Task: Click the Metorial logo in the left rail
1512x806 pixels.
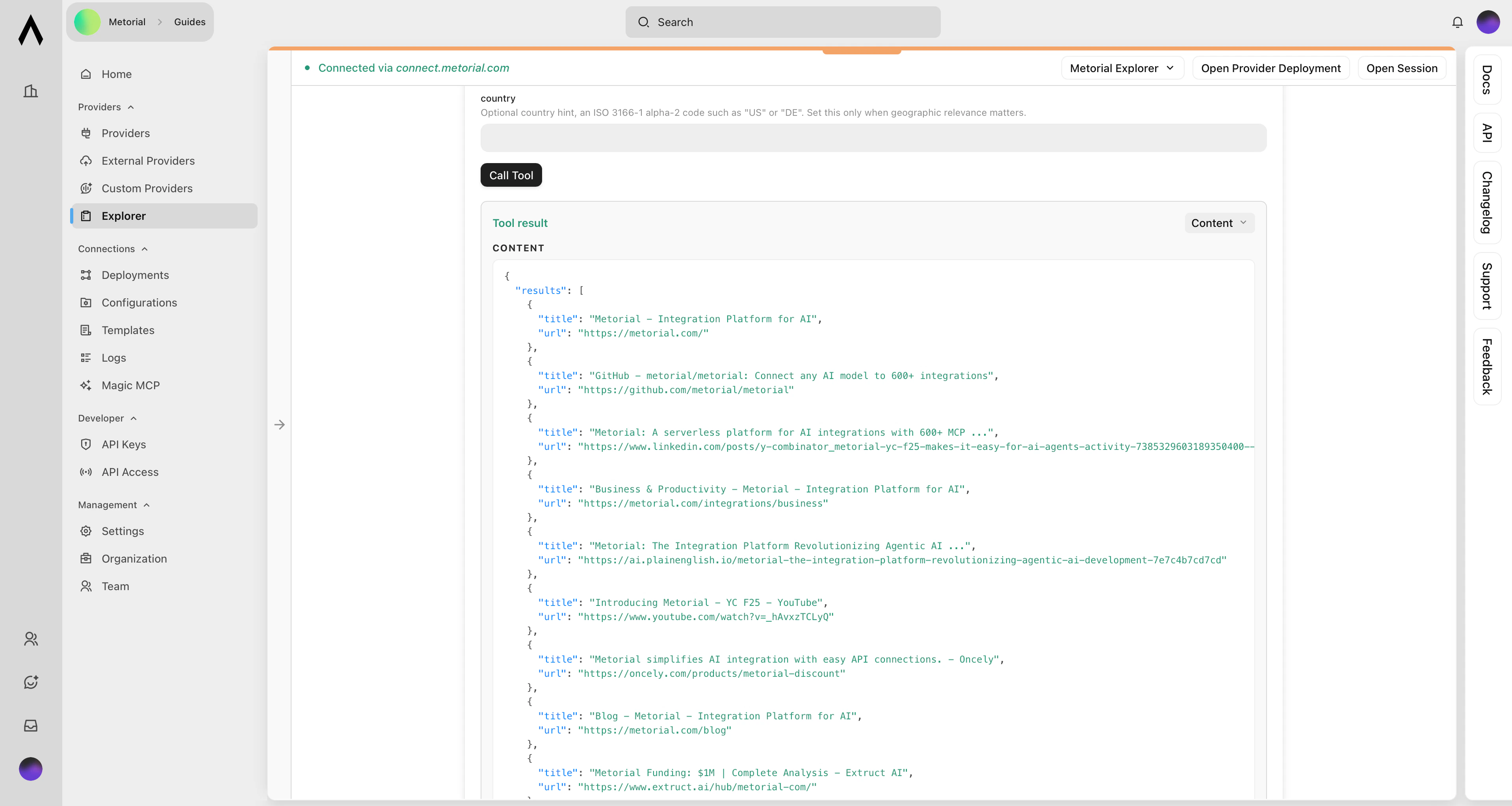Action: pyautogui.click(x=30, y=30)
